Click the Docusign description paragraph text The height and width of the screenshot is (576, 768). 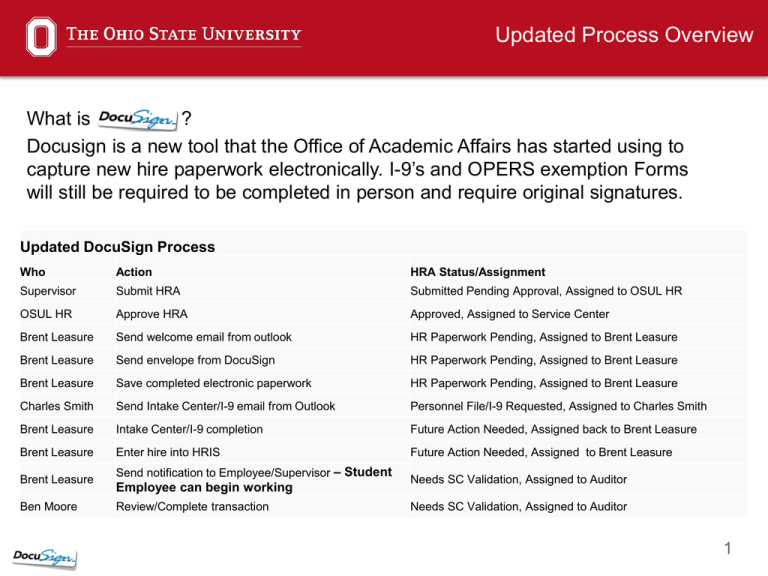(x=357, y=169)
